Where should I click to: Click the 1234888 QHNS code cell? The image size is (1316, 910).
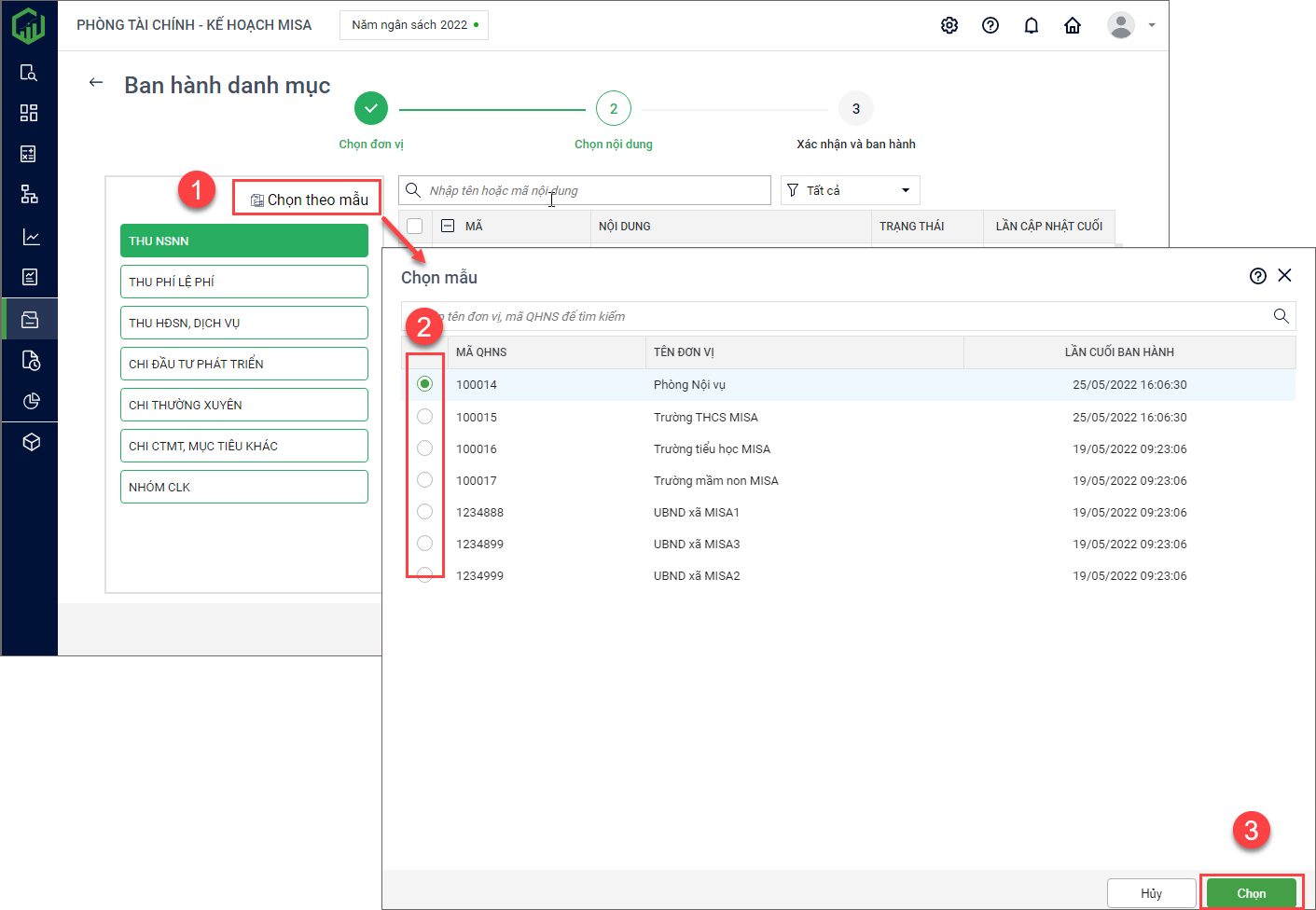pyautogui.click(x=479, y=513)
